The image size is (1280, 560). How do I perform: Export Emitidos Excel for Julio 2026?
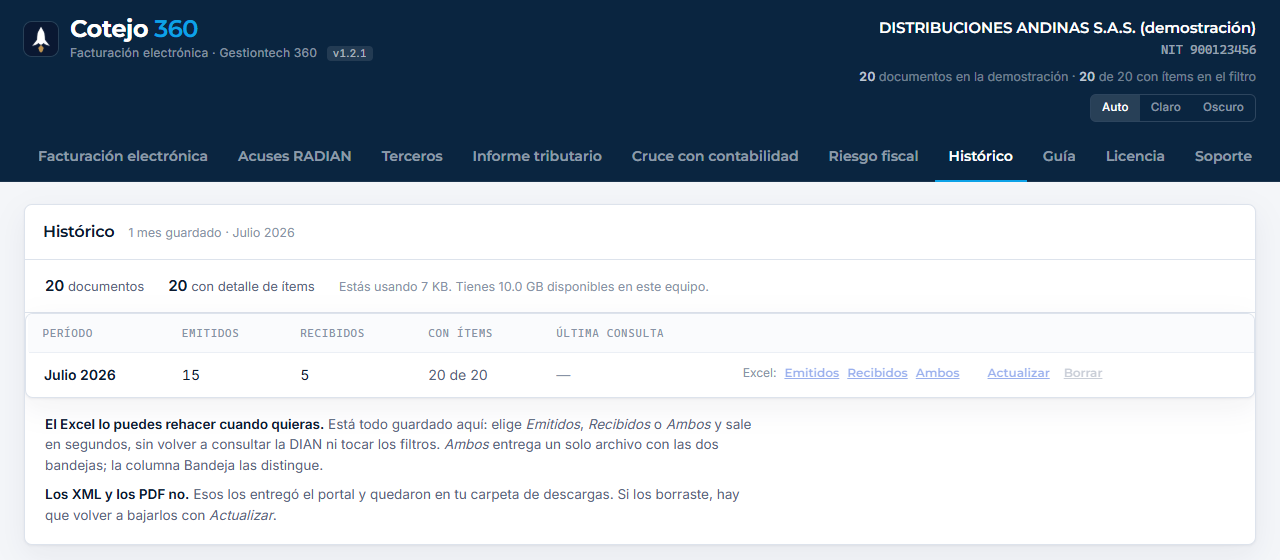pyautogui.click(x=812, y=373)
